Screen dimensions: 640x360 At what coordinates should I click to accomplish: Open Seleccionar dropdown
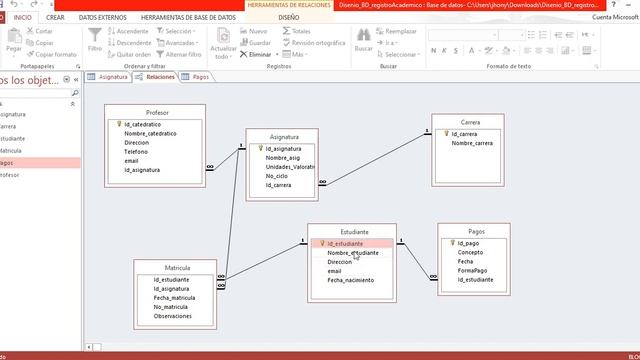click(x=398, y=54)
